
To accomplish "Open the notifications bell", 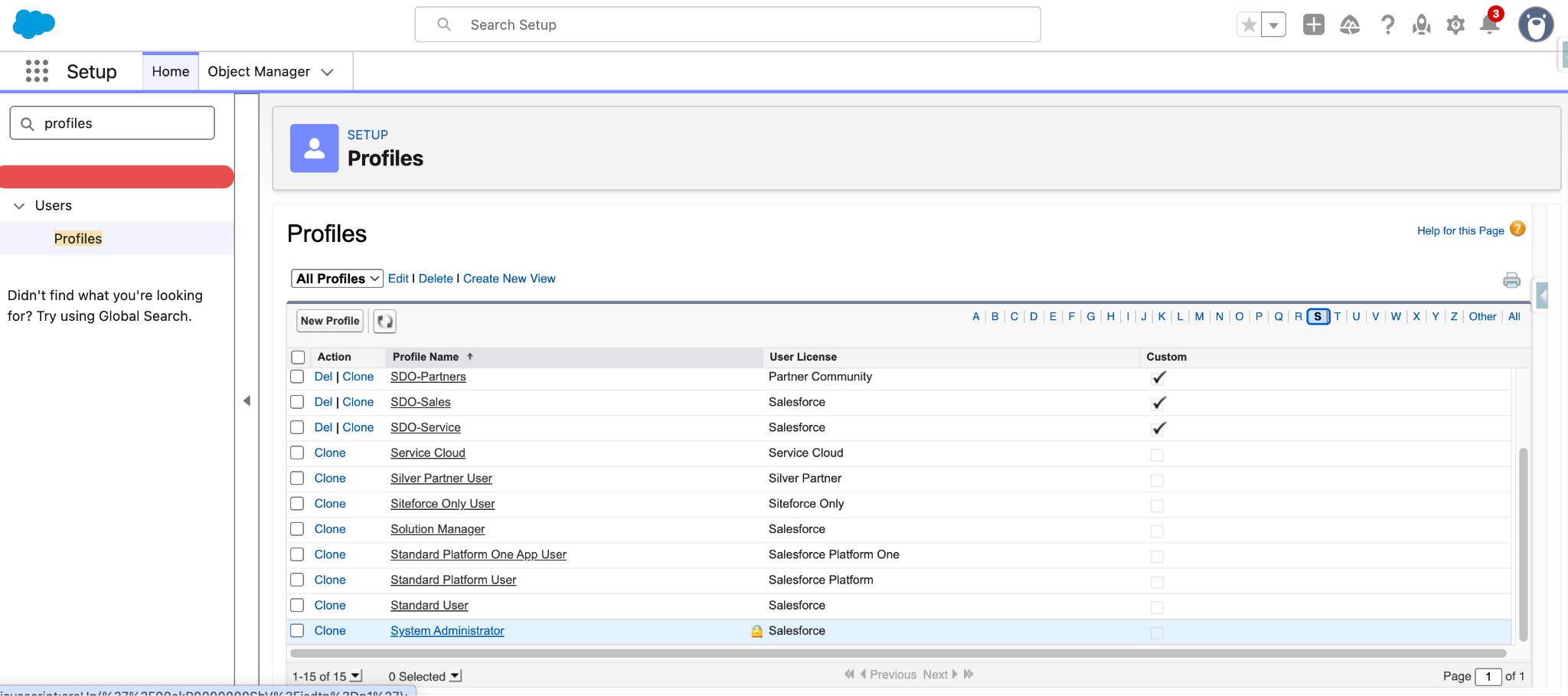I will (x=1490, y=25).
